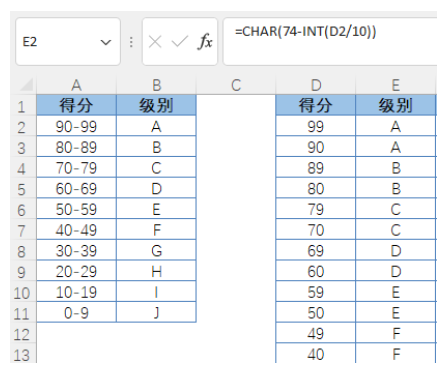The width and height of the screenshot is (439, 371).
Task: Select column A header
Action: tap(76, 85)
